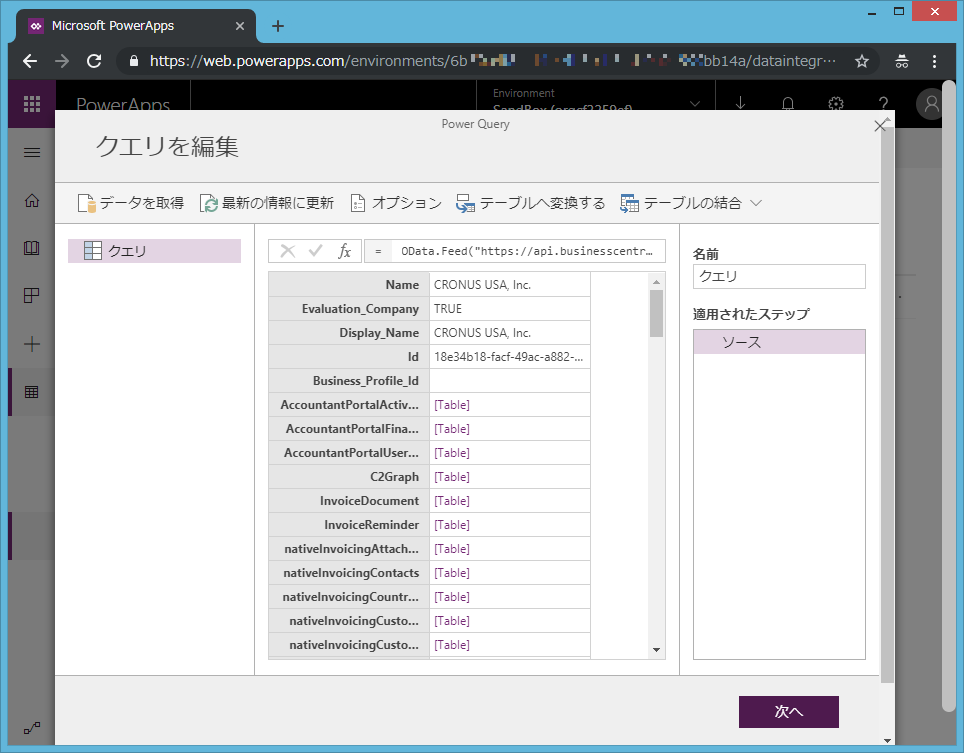Click the formula bar fx icon
The height and width of the screenshot is (753, 964).
coord(344,251)
